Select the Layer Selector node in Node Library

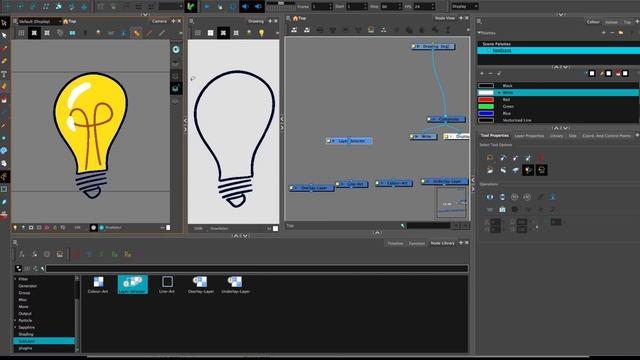point(133,284)
